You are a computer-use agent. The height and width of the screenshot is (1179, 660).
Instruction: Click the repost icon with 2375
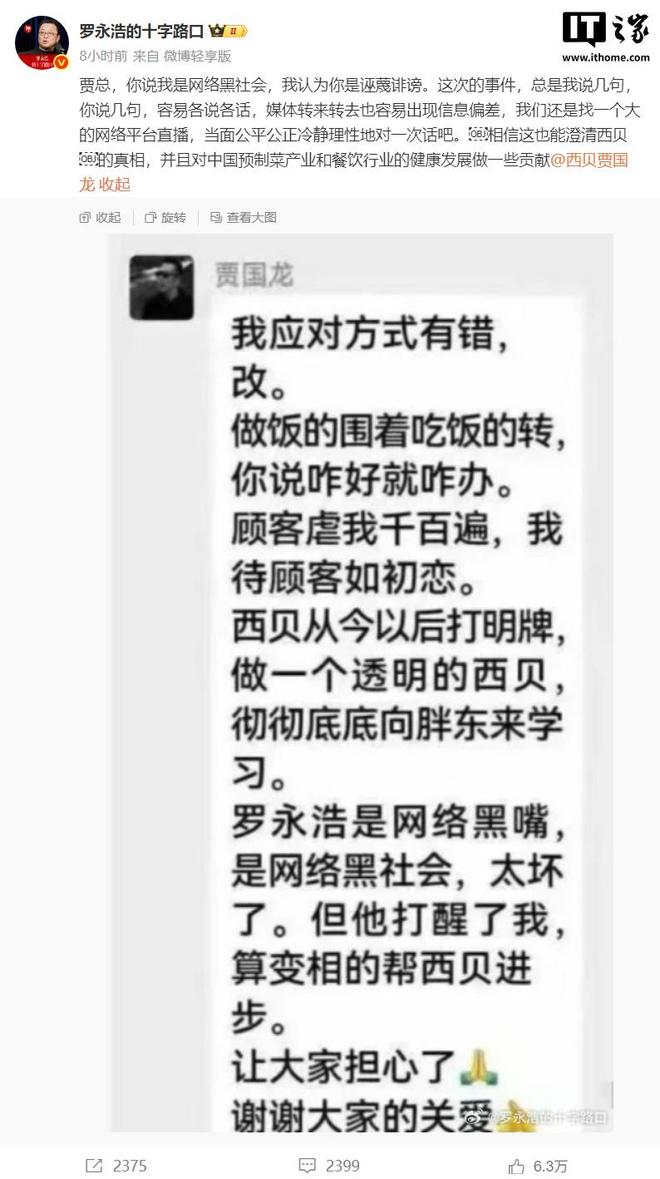click(94, 1165)
